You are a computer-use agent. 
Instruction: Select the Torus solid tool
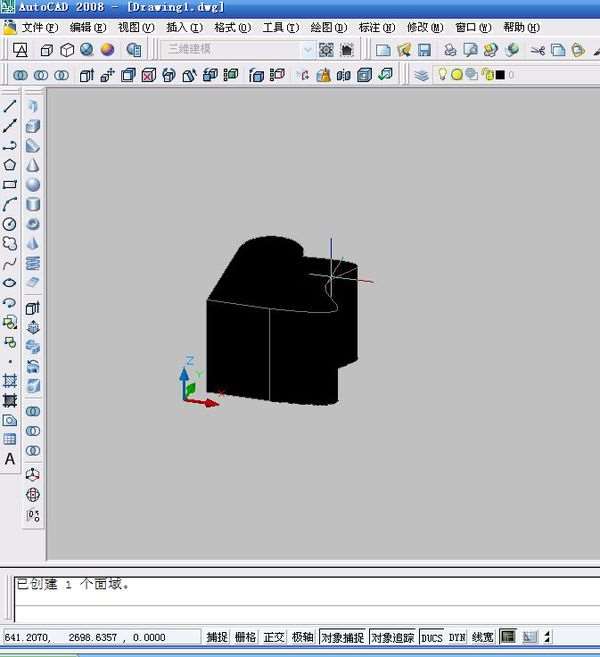tap(33, 224)
